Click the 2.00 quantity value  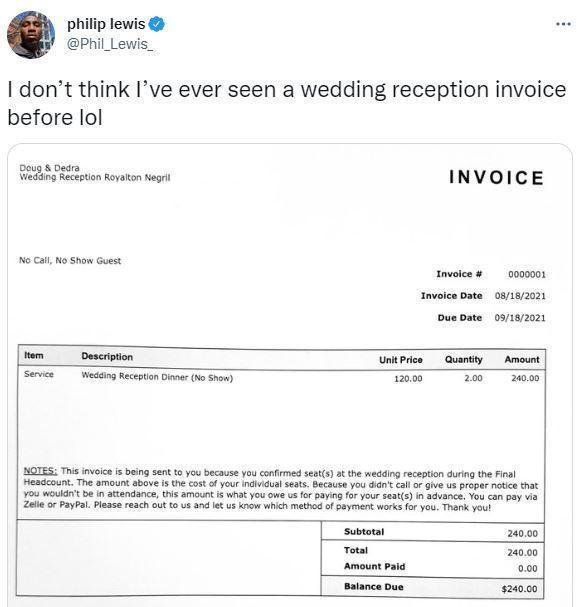(x=473, y=378)
